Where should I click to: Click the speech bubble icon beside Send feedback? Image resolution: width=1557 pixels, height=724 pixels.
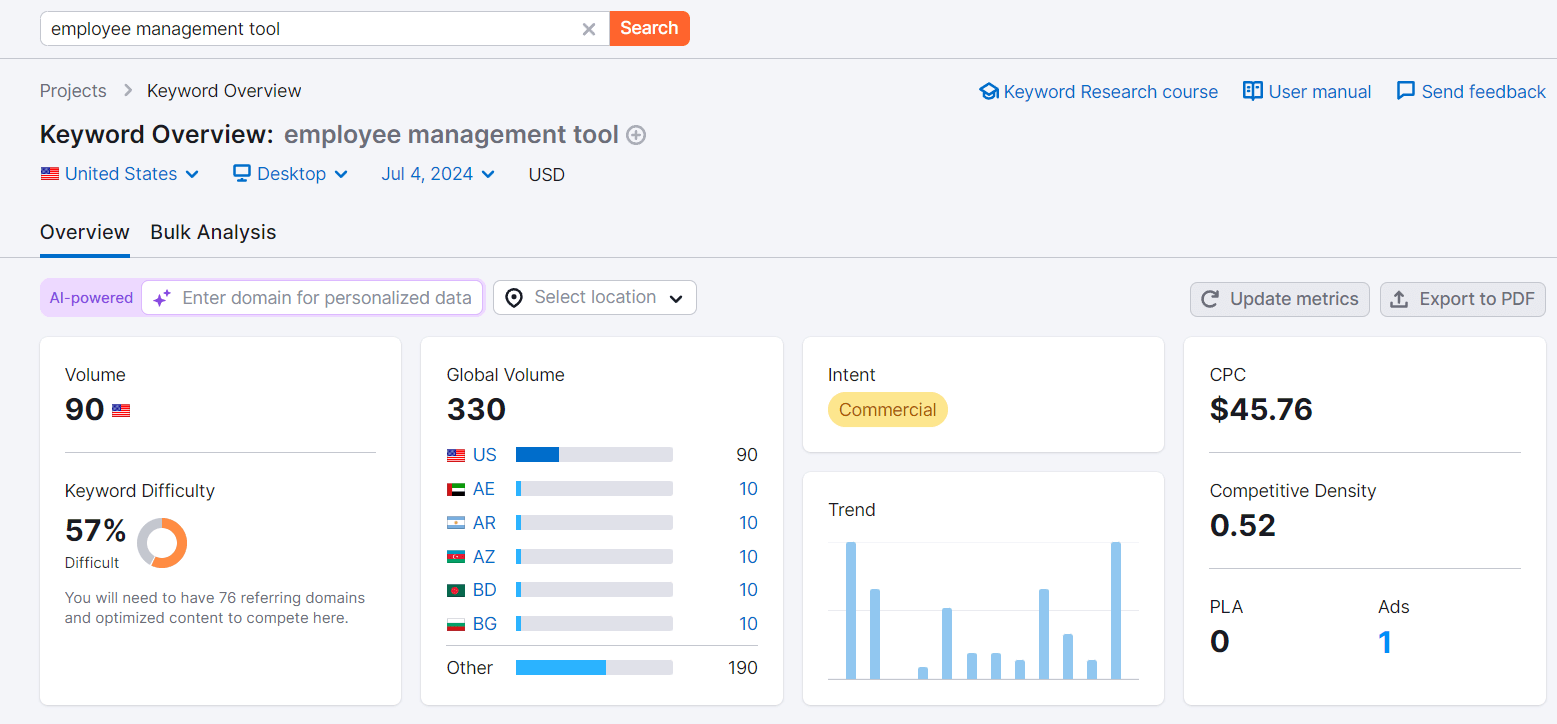click(x=1406, y=91)
